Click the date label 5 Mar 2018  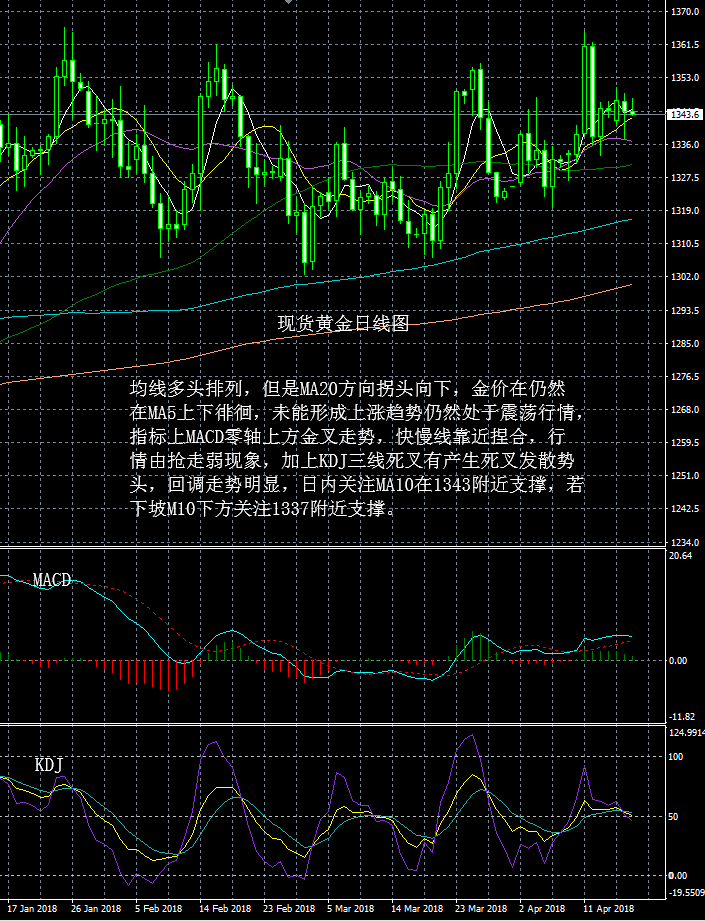(351, 909)
